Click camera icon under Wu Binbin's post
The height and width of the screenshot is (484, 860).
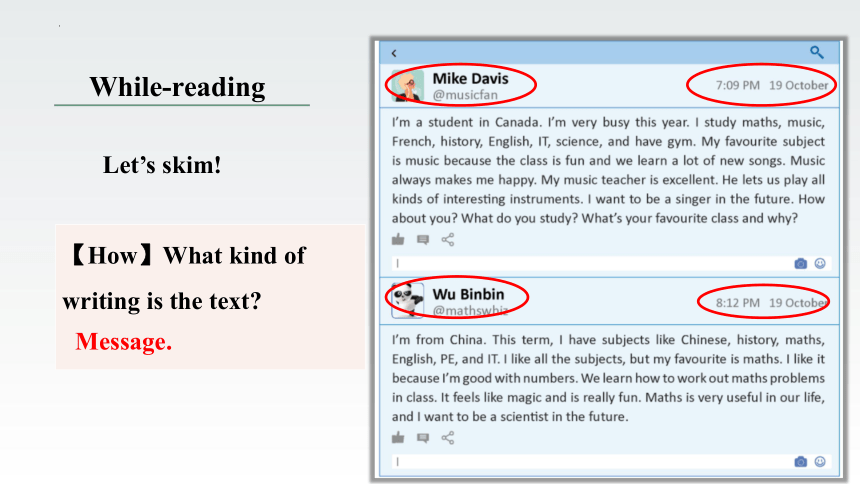pyautogui.click(x=801, y=462)
